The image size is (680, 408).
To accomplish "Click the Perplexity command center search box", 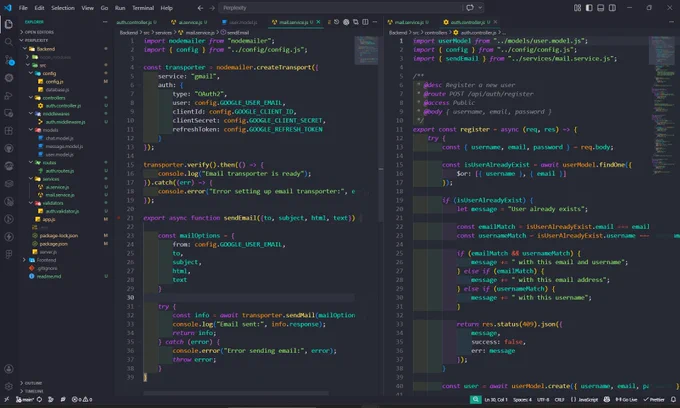I will pos(340,8).
